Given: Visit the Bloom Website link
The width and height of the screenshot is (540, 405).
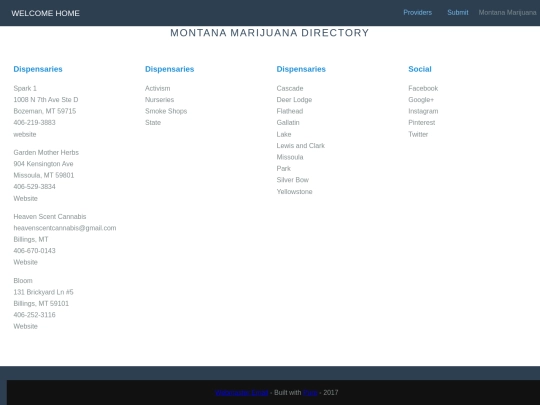Looking at the screenshot, I should (x=25, y=326).
